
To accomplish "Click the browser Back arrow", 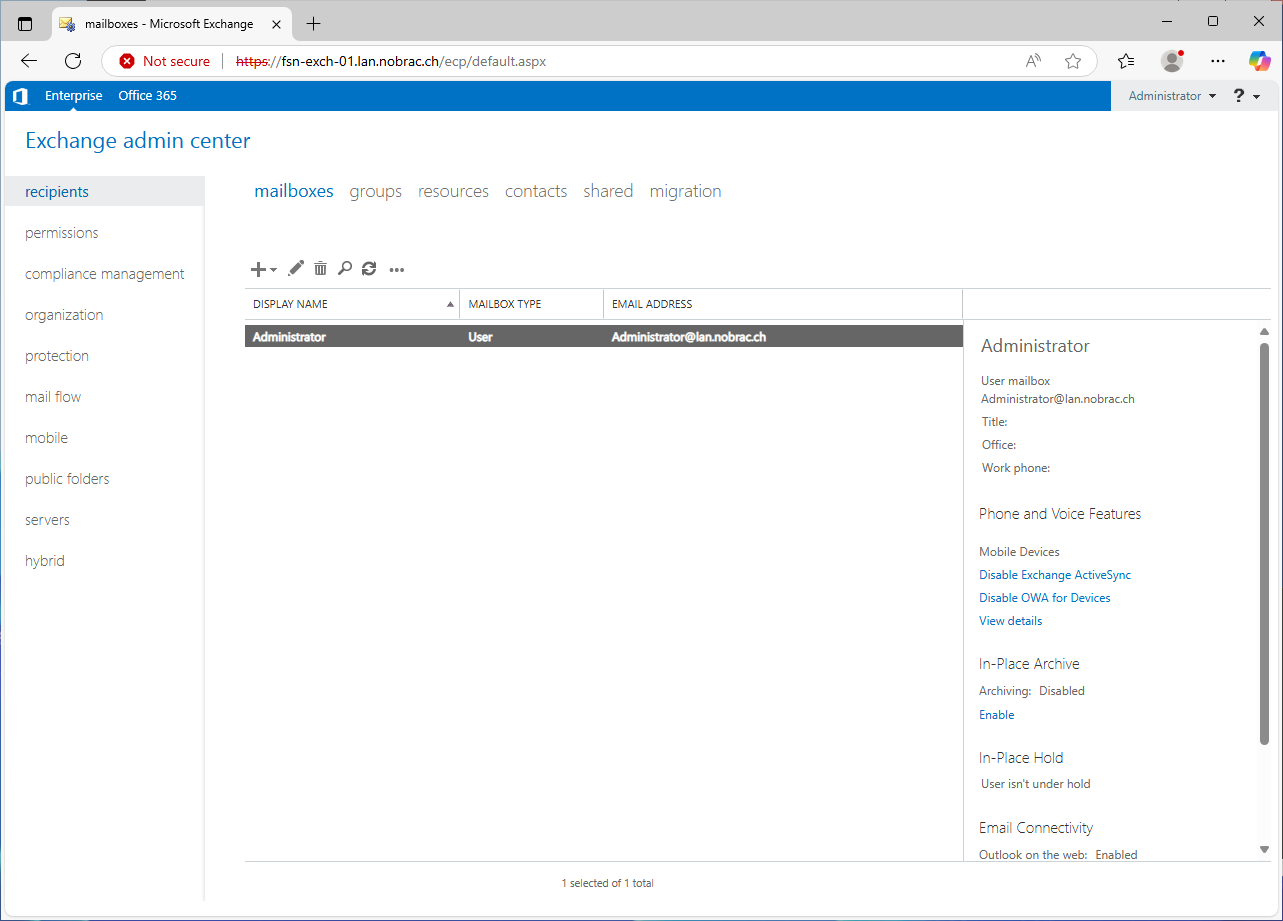I will [x=29, y=61].
